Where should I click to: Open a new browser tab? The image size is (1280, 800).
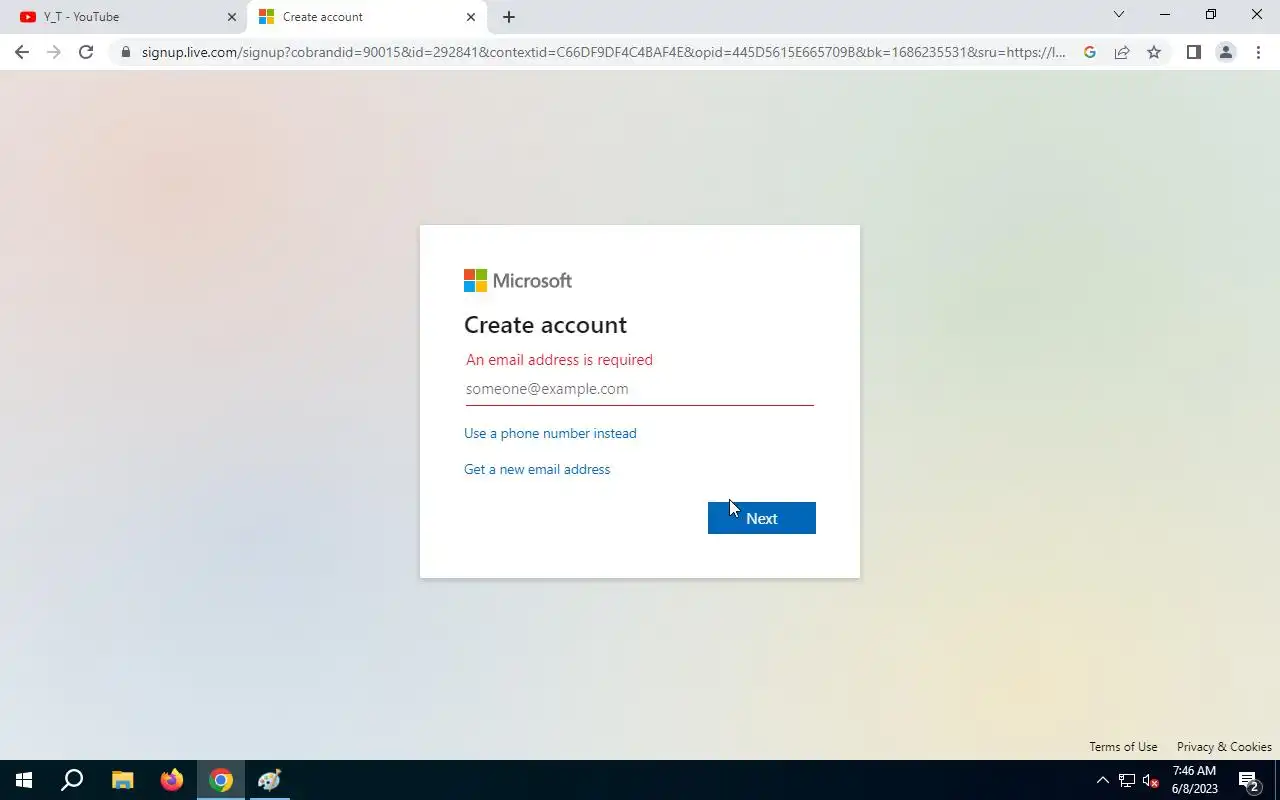pos(509,17)
